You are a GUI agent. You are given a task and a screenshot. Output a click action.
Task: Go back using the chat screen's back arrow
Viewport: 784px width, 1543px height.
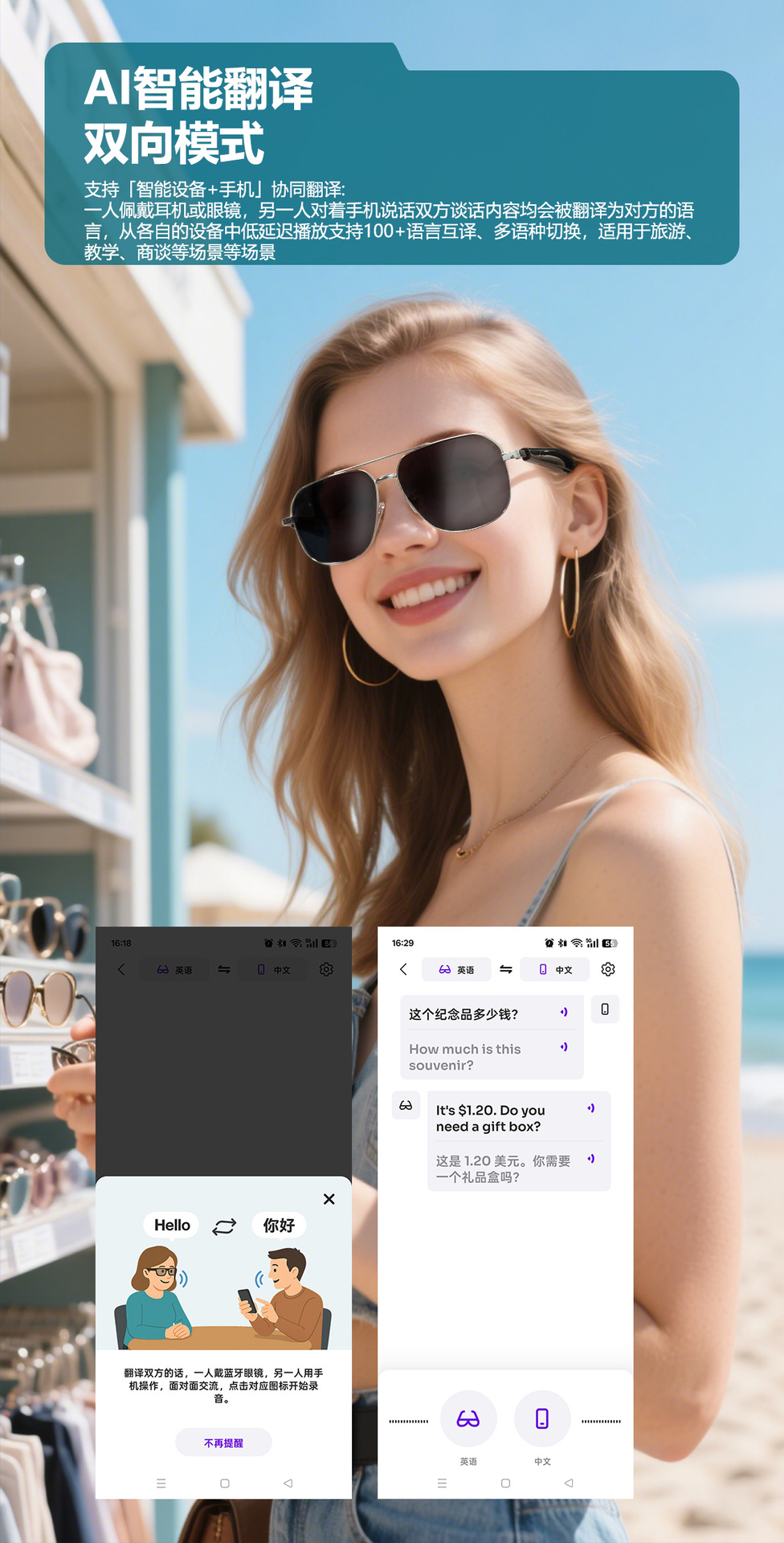(x=403, y=969)
